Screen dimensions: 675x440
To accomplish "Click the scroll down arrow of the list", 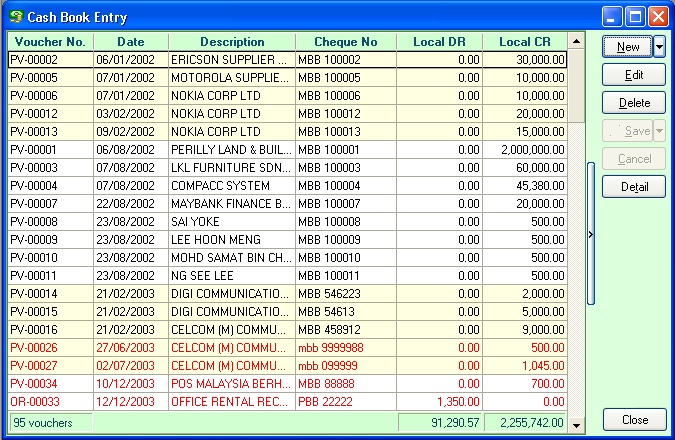I will (576, 425).
